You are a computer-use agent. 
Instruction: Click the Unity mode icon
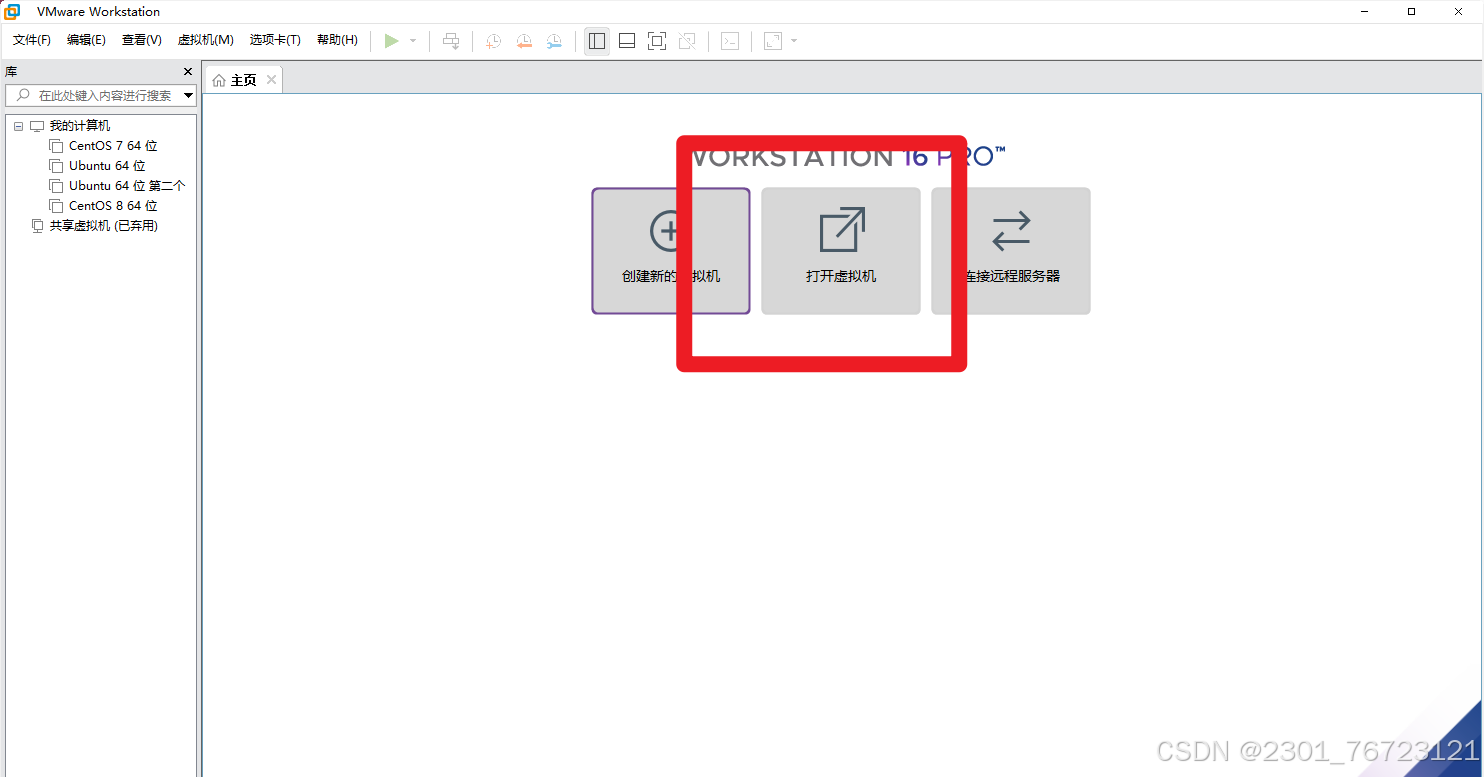687,41
